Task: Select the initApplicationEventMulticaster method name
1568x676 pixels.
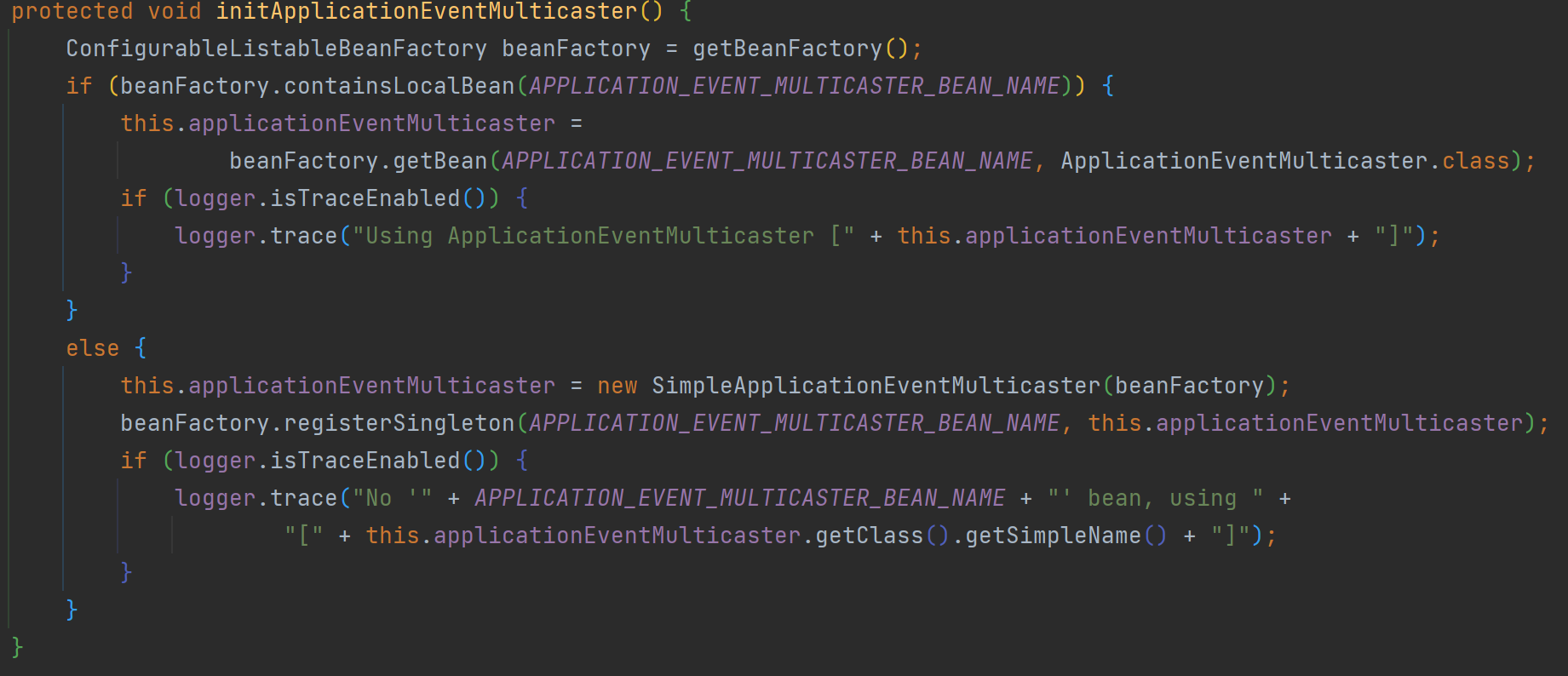Action: [x=427, y=11]
